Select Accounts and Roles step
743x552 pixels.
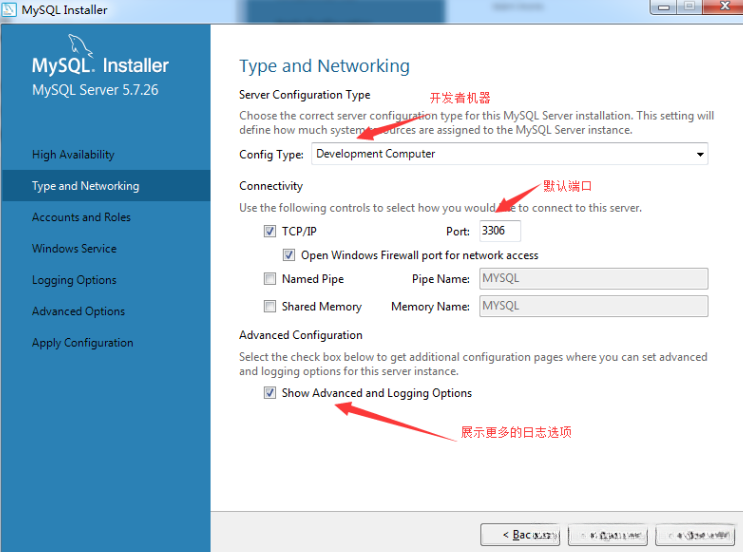pyautogui.click(x=81, y=217)
